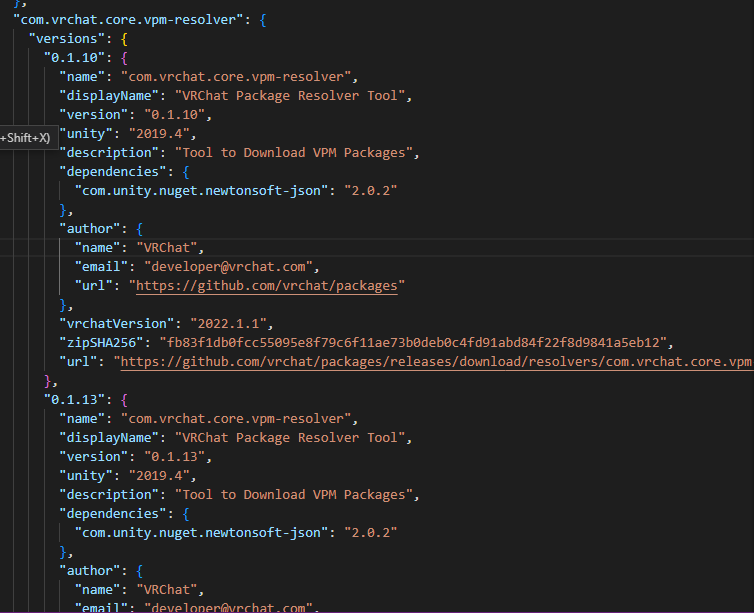This screenshot has height=613, width=754.
Task: Click the "dependencies" key in the 0.1.10 block
Action: point(113,172)
